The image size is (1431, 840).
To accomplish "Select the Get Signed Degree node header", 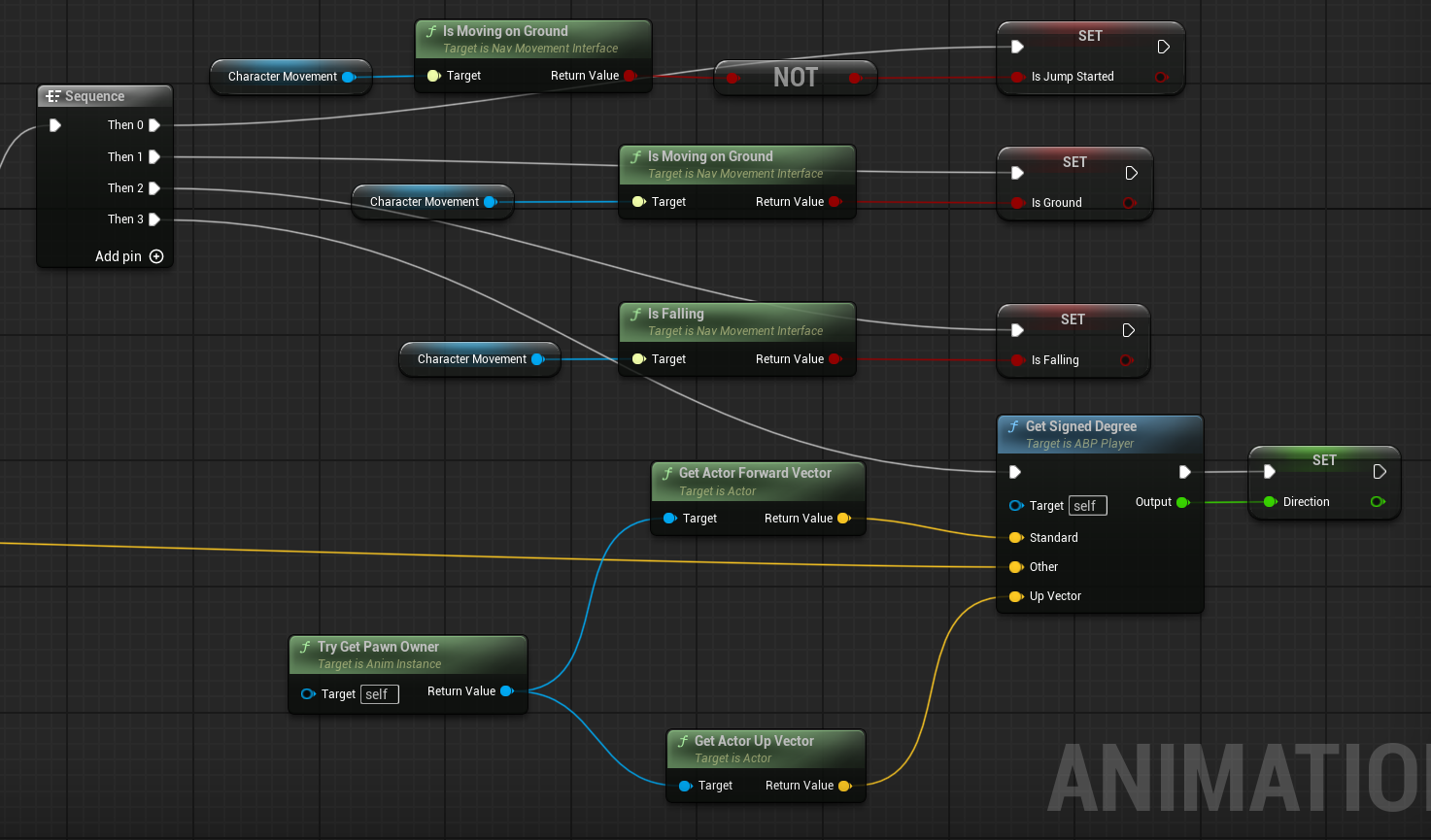I will 1101,434.
